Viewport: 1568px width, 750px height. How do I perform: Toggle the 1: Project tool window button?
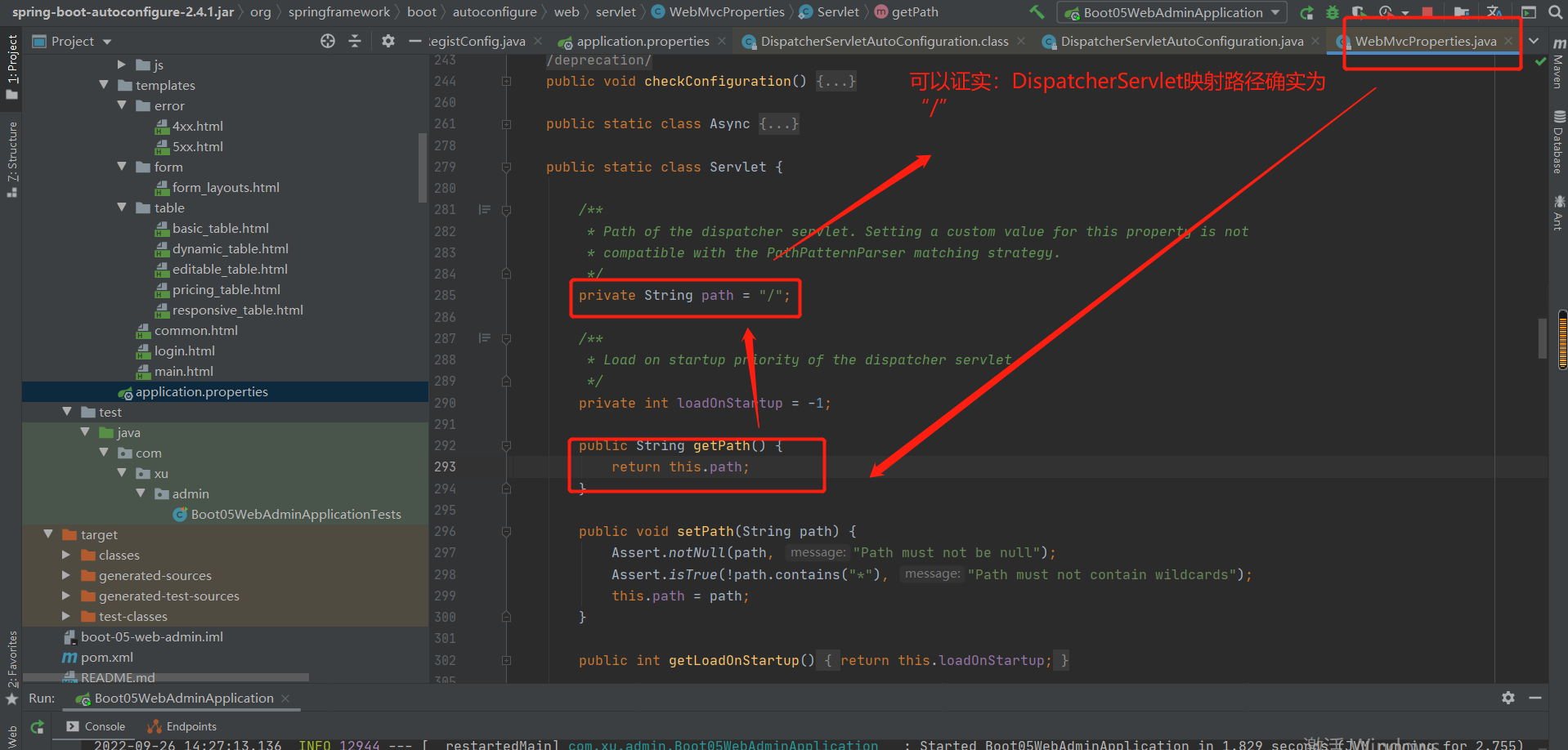click(x=11, y=67)
